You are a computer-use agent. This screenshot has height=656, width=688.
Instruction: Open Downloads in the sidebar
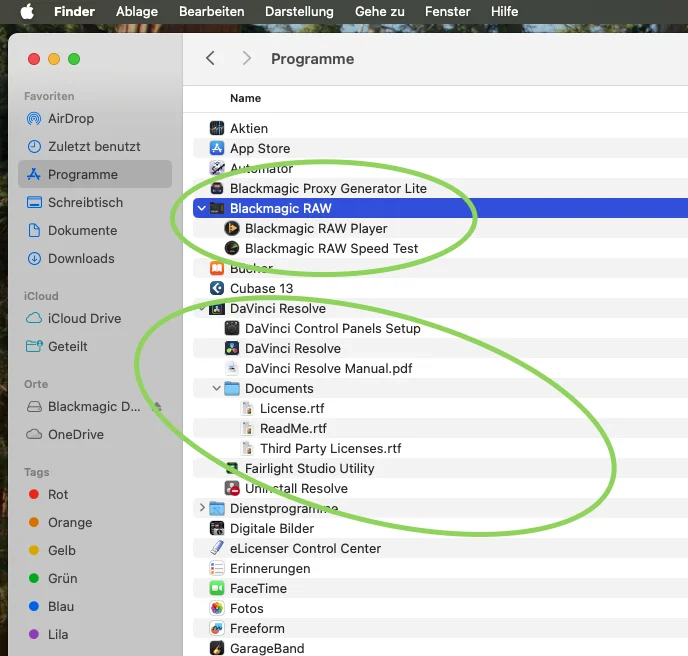95,258
